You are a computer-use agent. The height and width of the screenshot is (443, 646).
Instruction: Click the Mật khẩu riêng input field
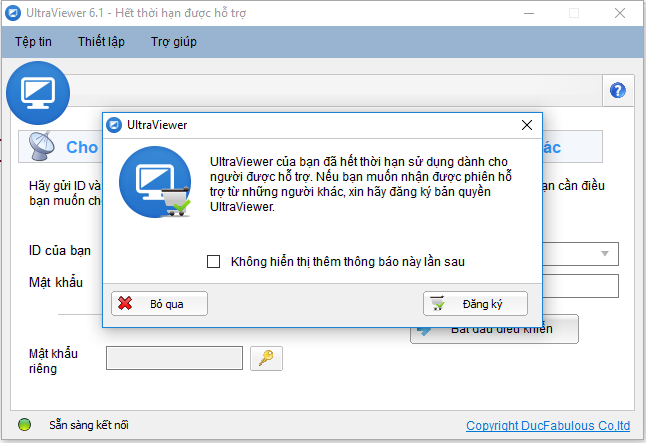click(x=174, y=358)
